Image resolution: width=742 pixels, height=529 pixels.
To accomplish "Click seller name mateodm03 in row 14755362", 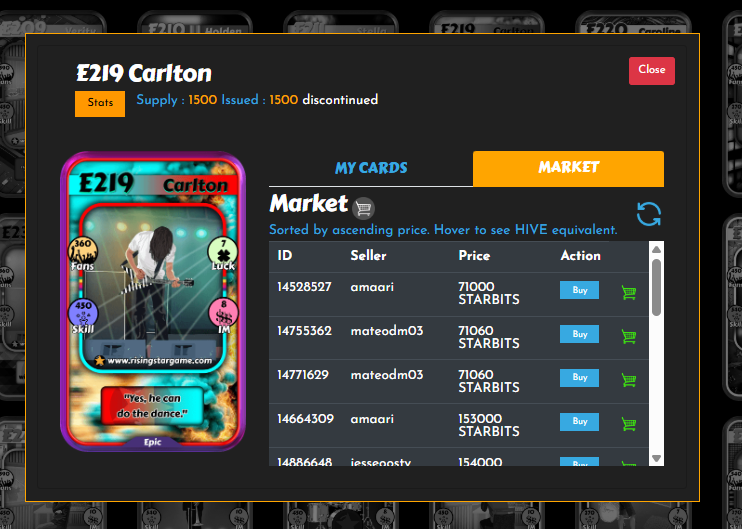I will 387,331.
